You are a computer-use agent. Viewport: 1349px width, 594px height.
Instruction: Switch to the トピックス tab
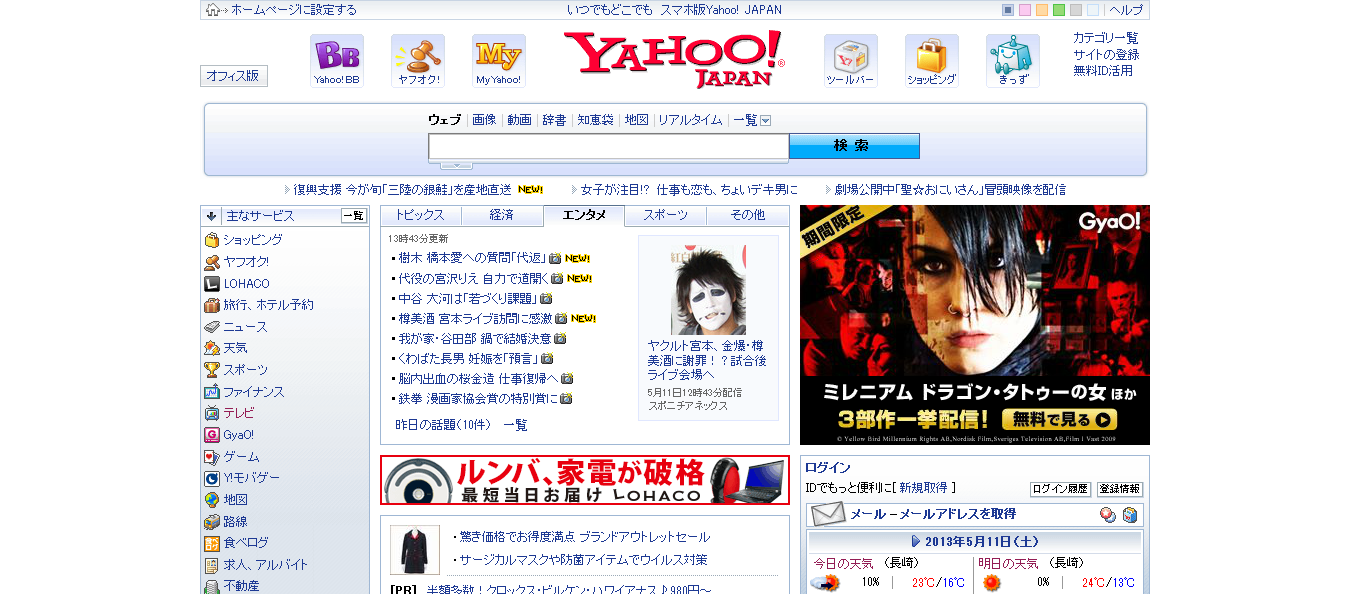click(420, 215)
